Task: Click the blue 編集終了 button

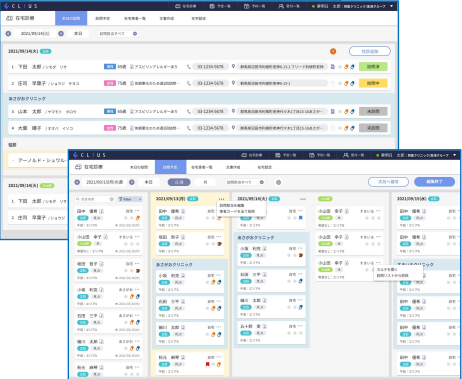Action: click(434, 182)
